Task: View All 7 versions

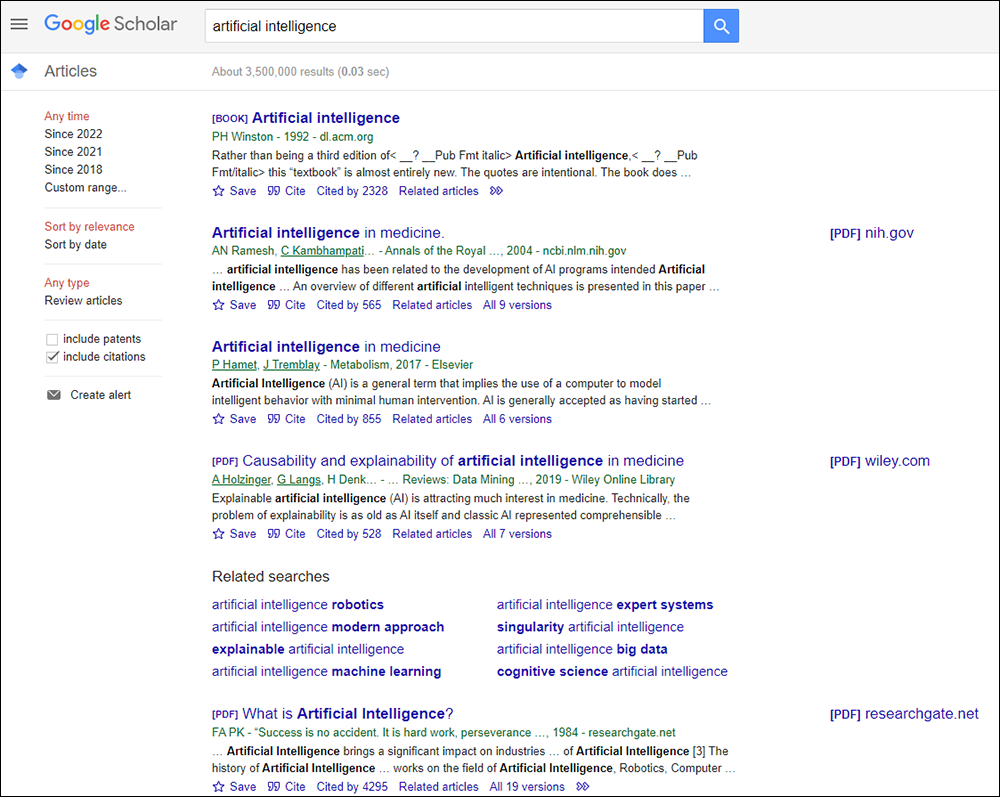Action: coord(517,534)
